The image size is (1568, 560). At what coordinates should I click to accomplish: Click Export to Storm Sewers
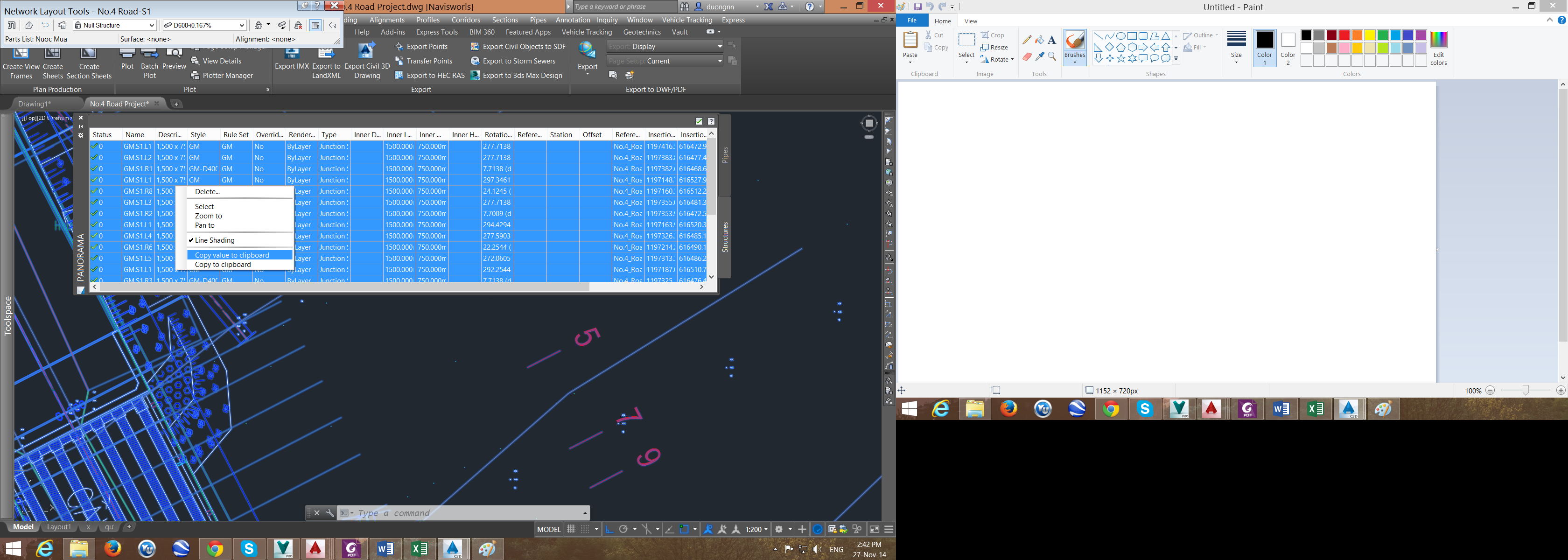coord(513,61)
